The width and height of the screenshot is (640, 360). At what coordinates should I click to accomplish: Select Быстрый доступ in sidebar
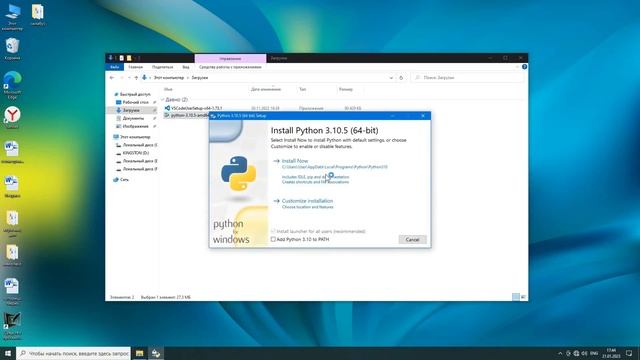[x=135, y=94]
